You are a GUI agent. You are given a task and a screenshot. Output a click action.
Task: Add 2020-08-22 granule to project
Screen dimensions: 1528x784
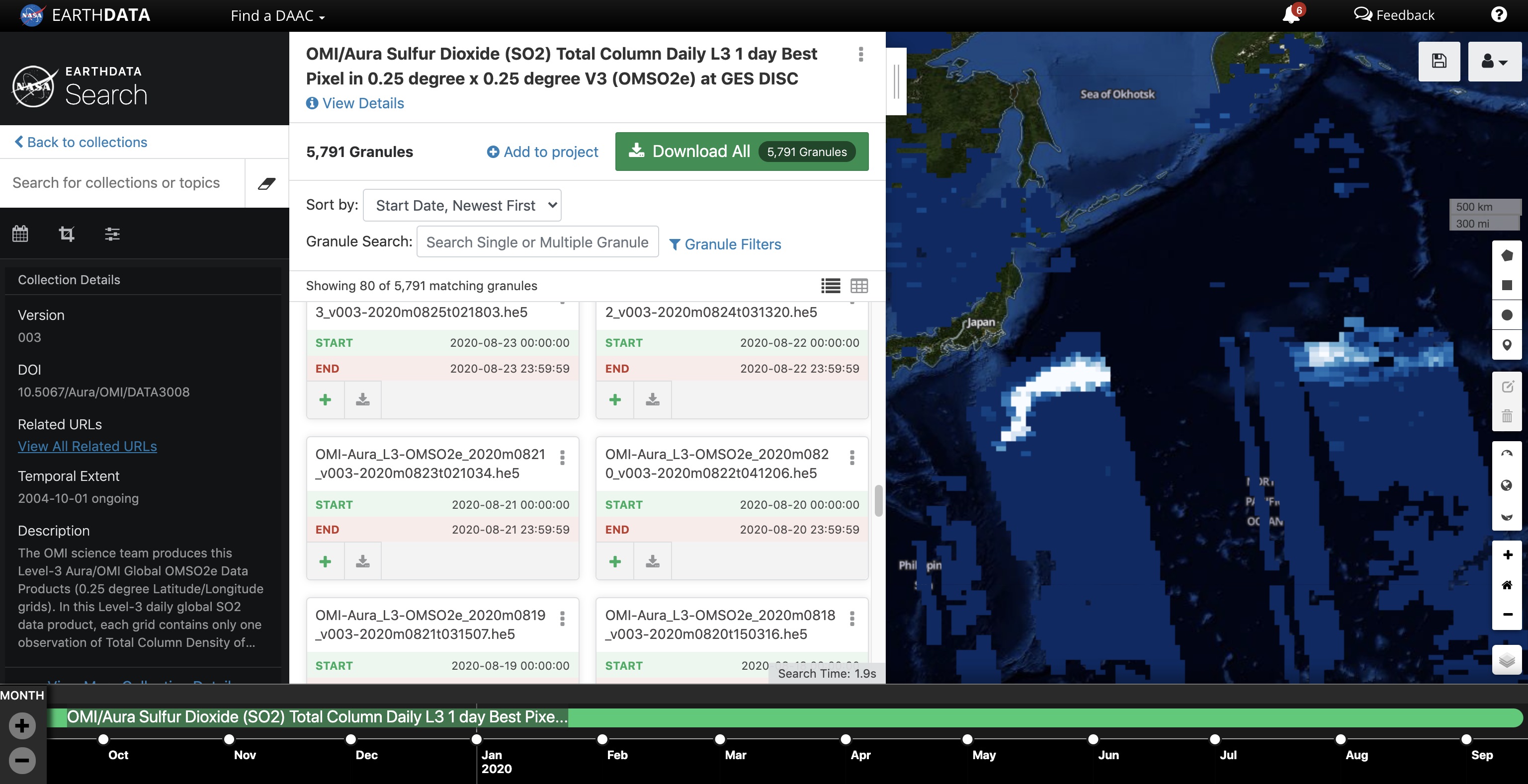615,400
